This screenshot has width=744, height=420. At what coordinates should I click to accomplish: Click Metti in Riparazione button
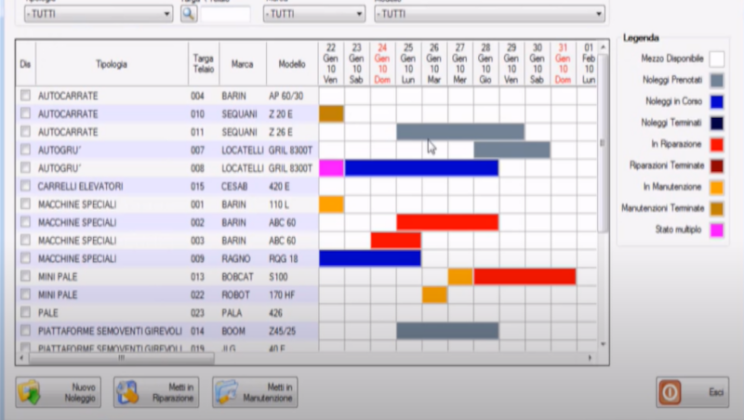[x=156, y=391]
